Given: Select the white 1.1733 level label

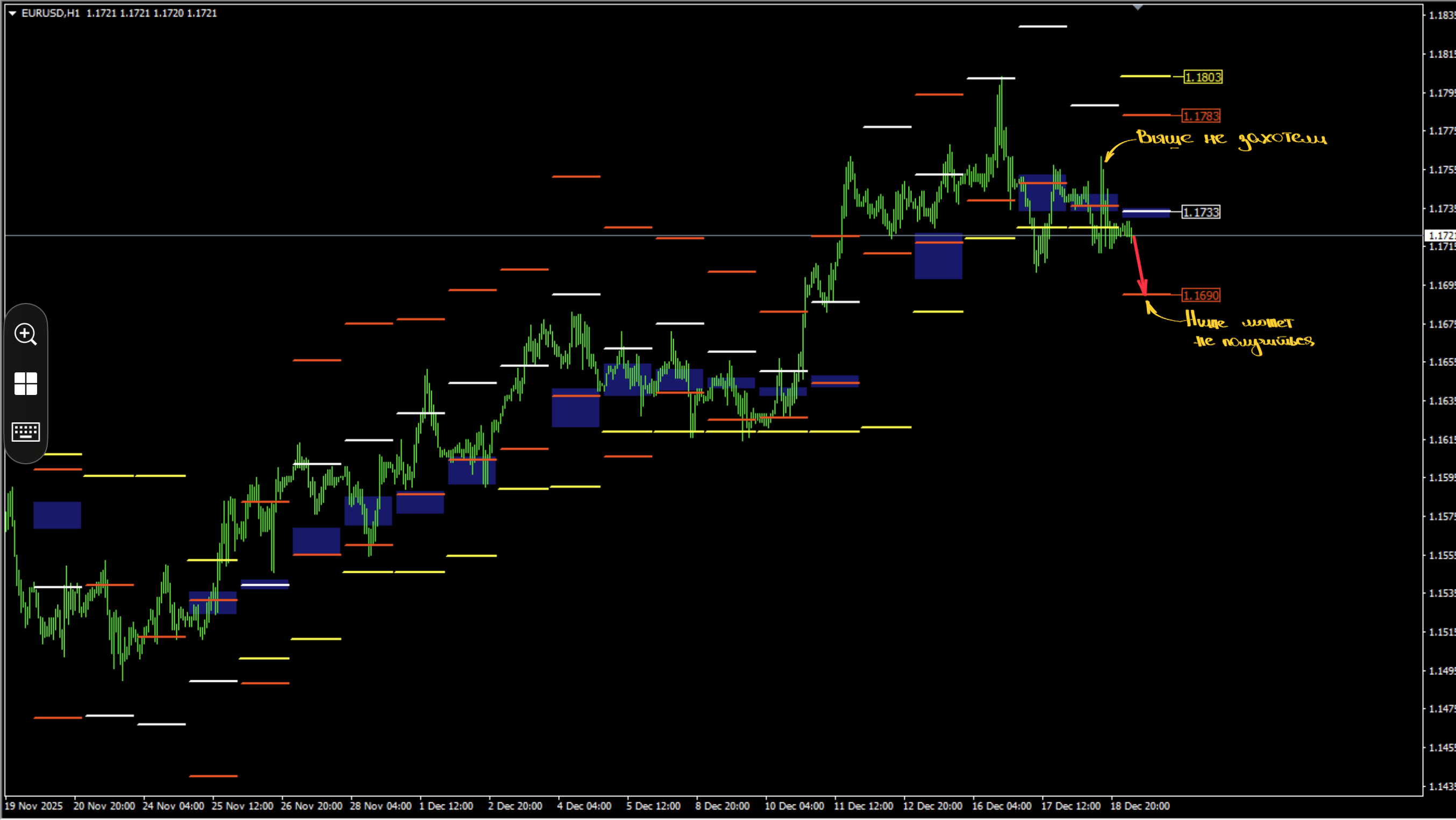Looking at the screenshot, I should point(1201,212).
